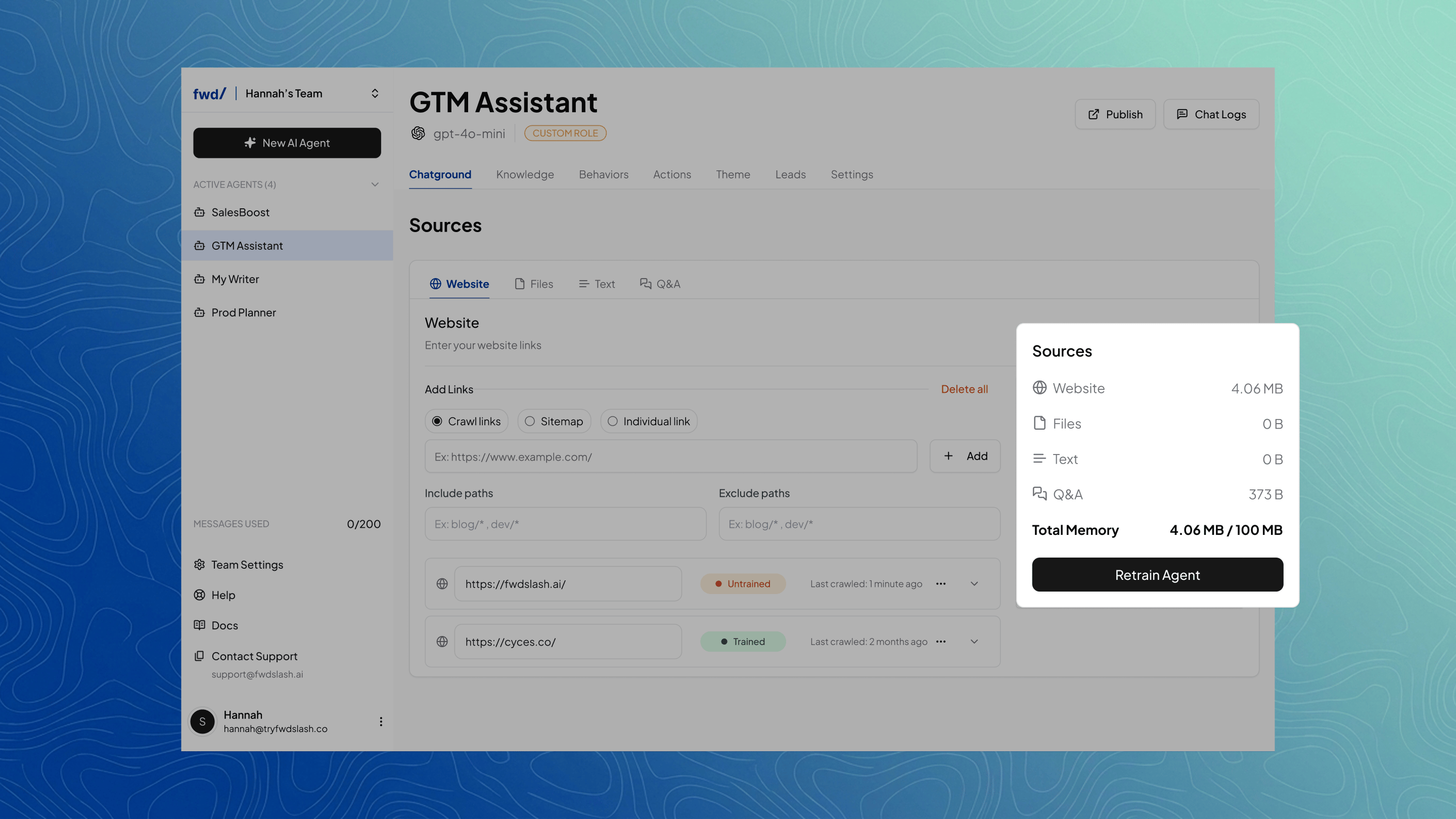Click Delete all links
The width and height of the screenshot is (1456, 819).
pos(964,389)
